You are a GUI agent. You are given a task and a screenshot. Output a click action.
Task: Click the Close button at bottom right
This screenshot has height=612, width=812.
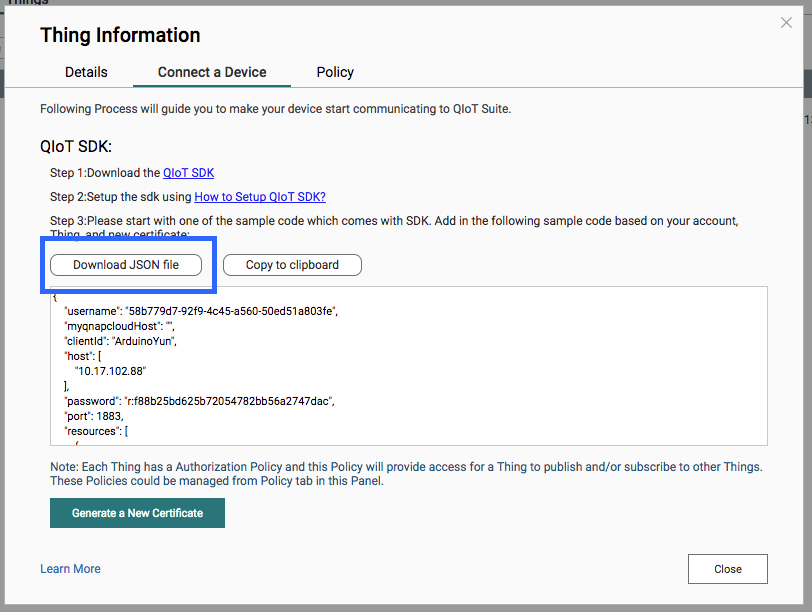coord(727,569)
